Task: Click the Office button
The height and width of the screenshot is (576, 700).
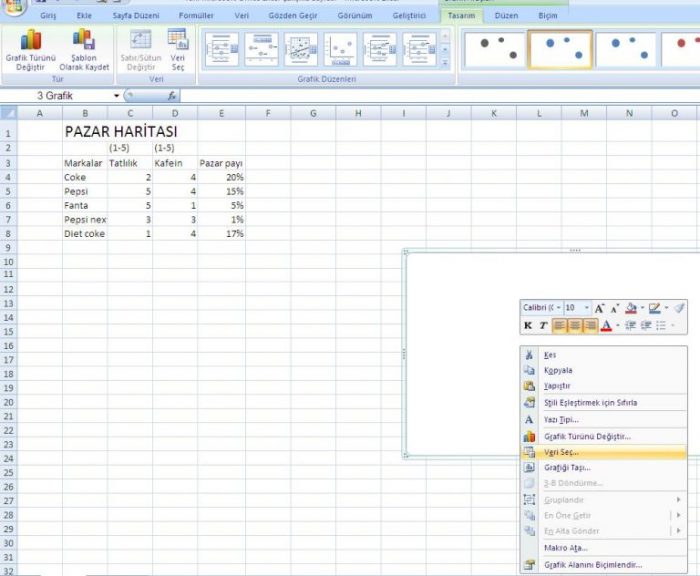Action: pos(13,5)
